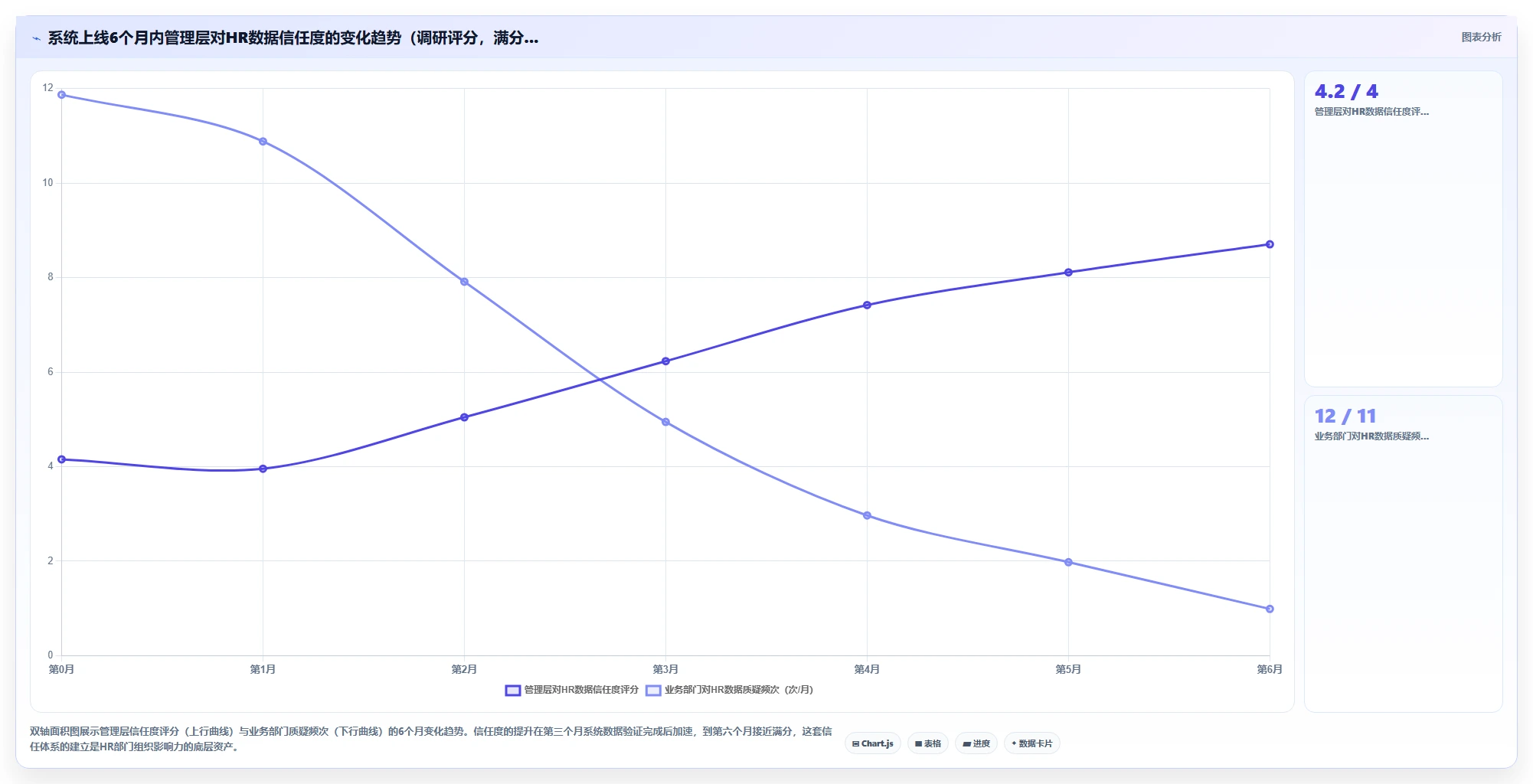Click the 第5月 x-axis label

pyautogui.click(x=1068, y=669)
